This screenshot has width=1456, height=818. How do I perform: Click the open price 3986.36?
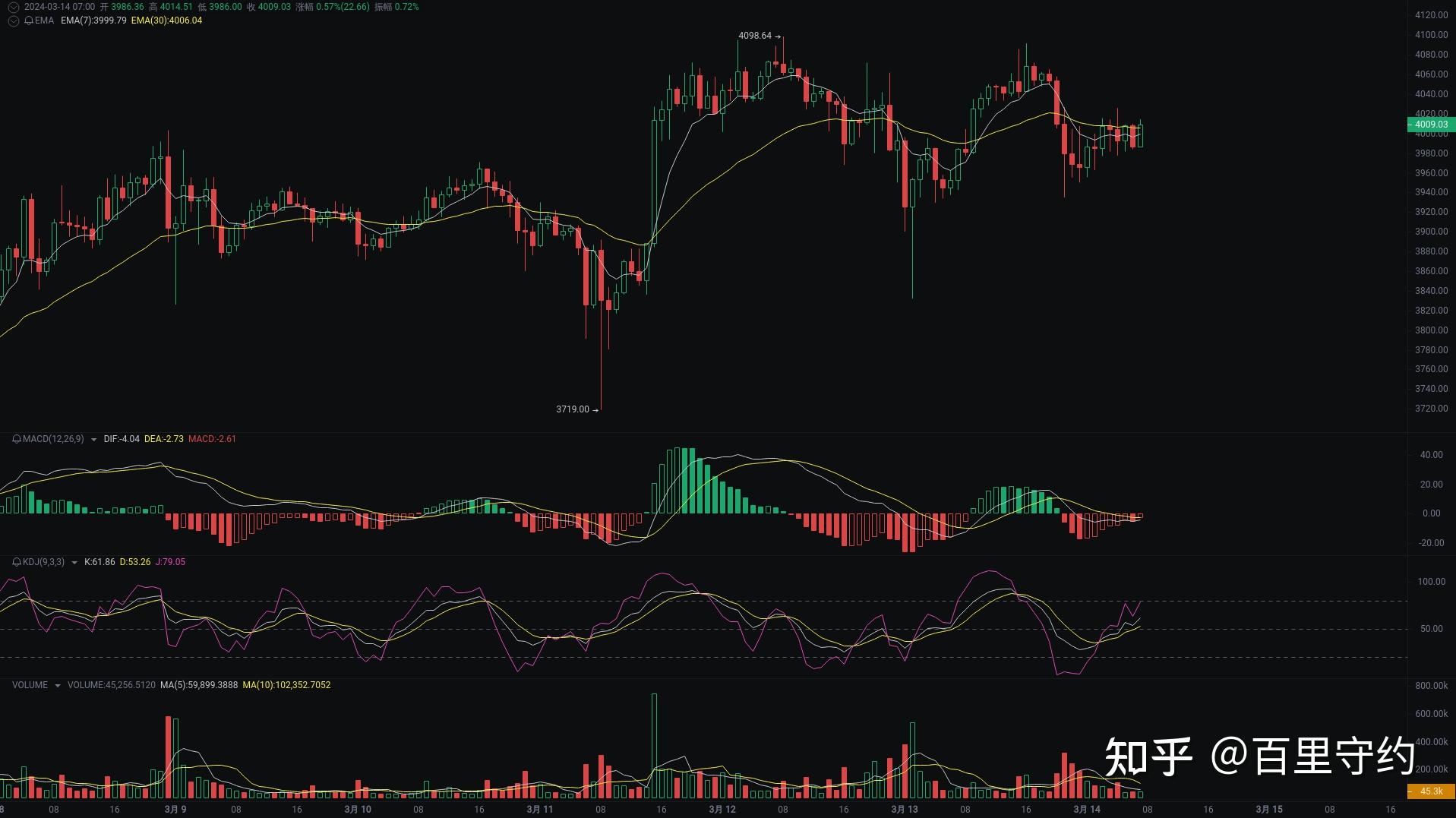(127, 7)
